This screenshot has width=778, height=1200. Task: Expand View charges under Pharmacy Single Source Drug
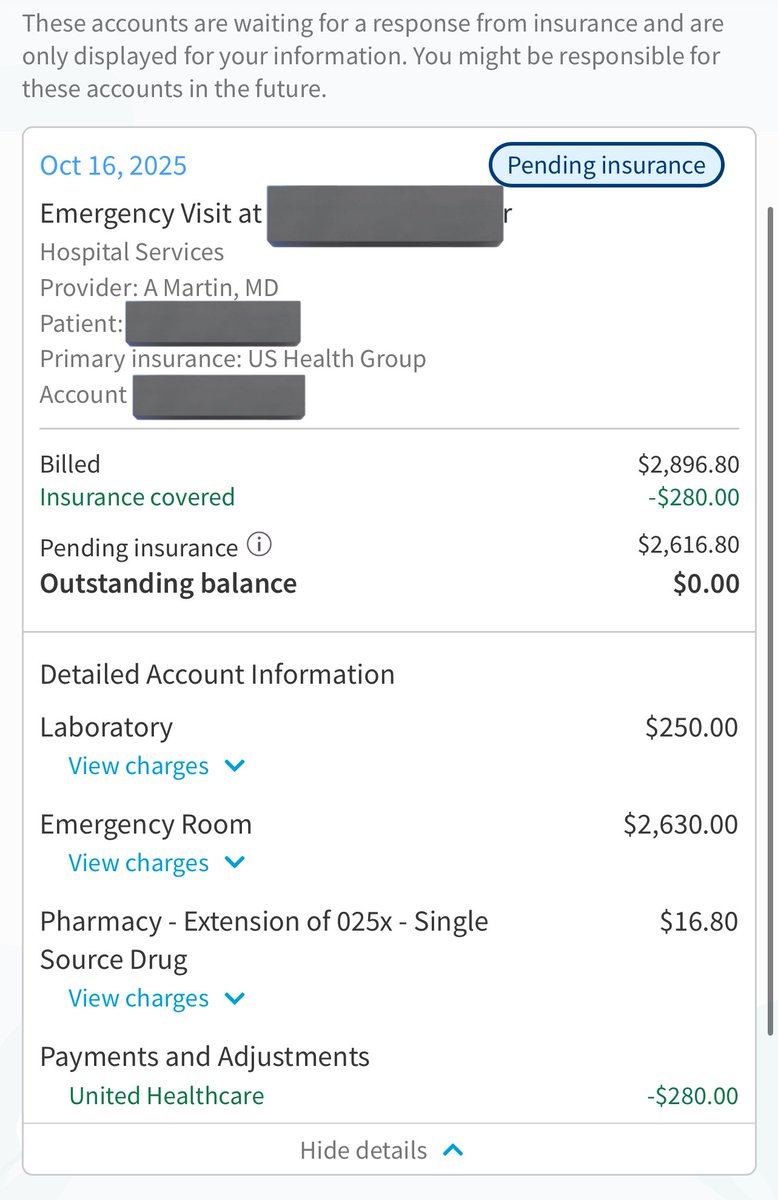pos(139,998)
